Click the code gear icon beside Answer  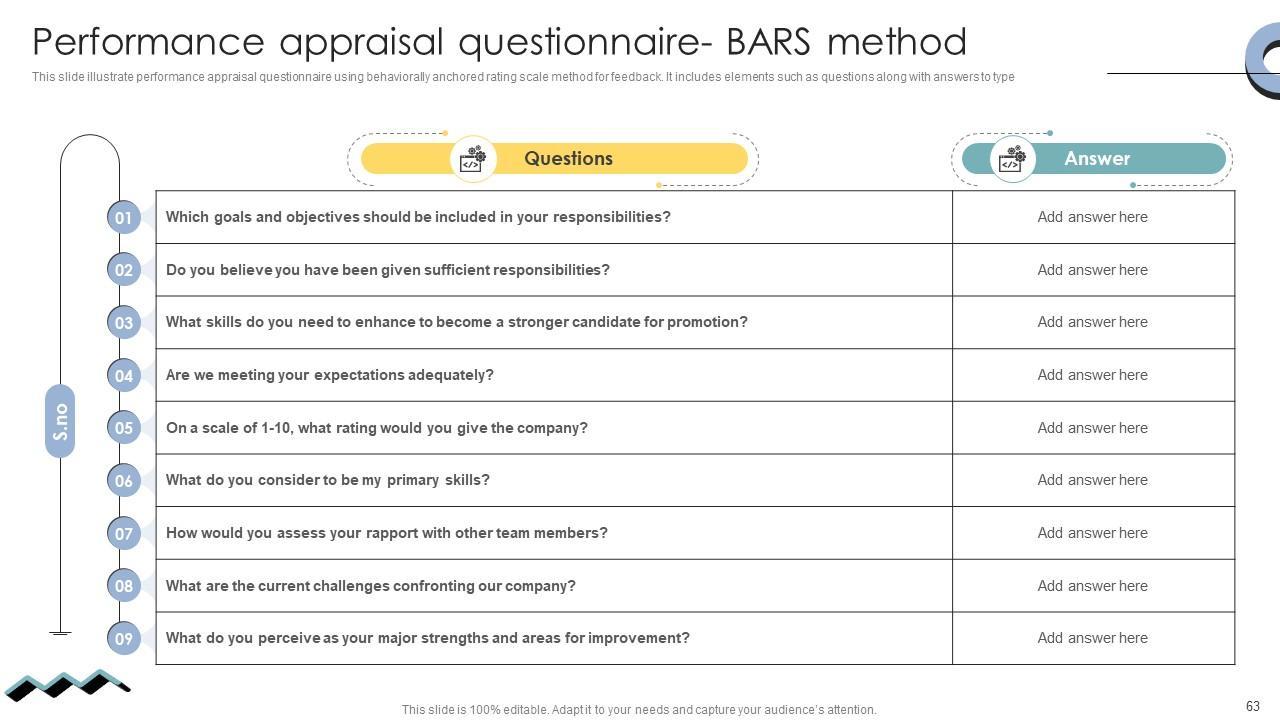[x=1012, y=159]
